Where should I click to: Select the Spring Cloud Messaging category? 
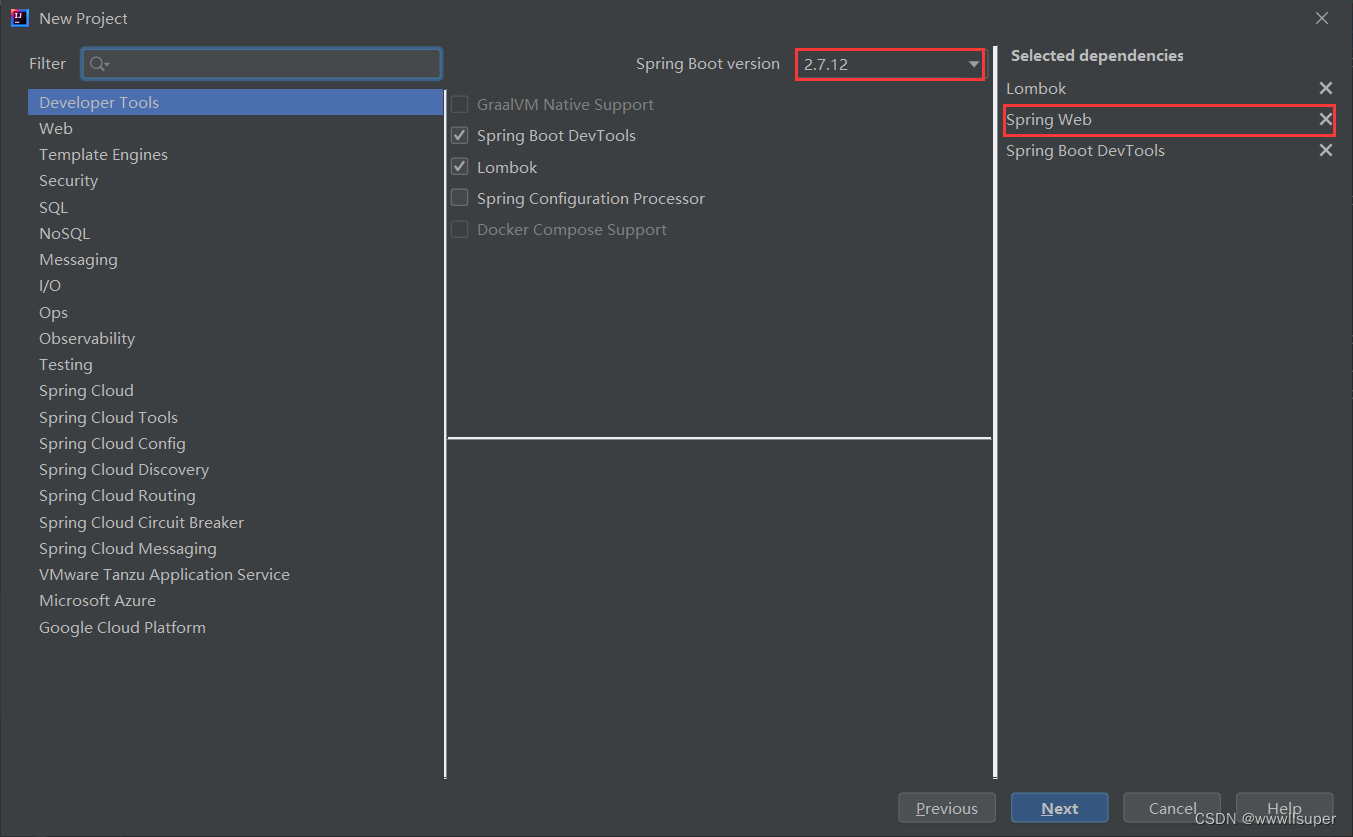tap(236, 548)
